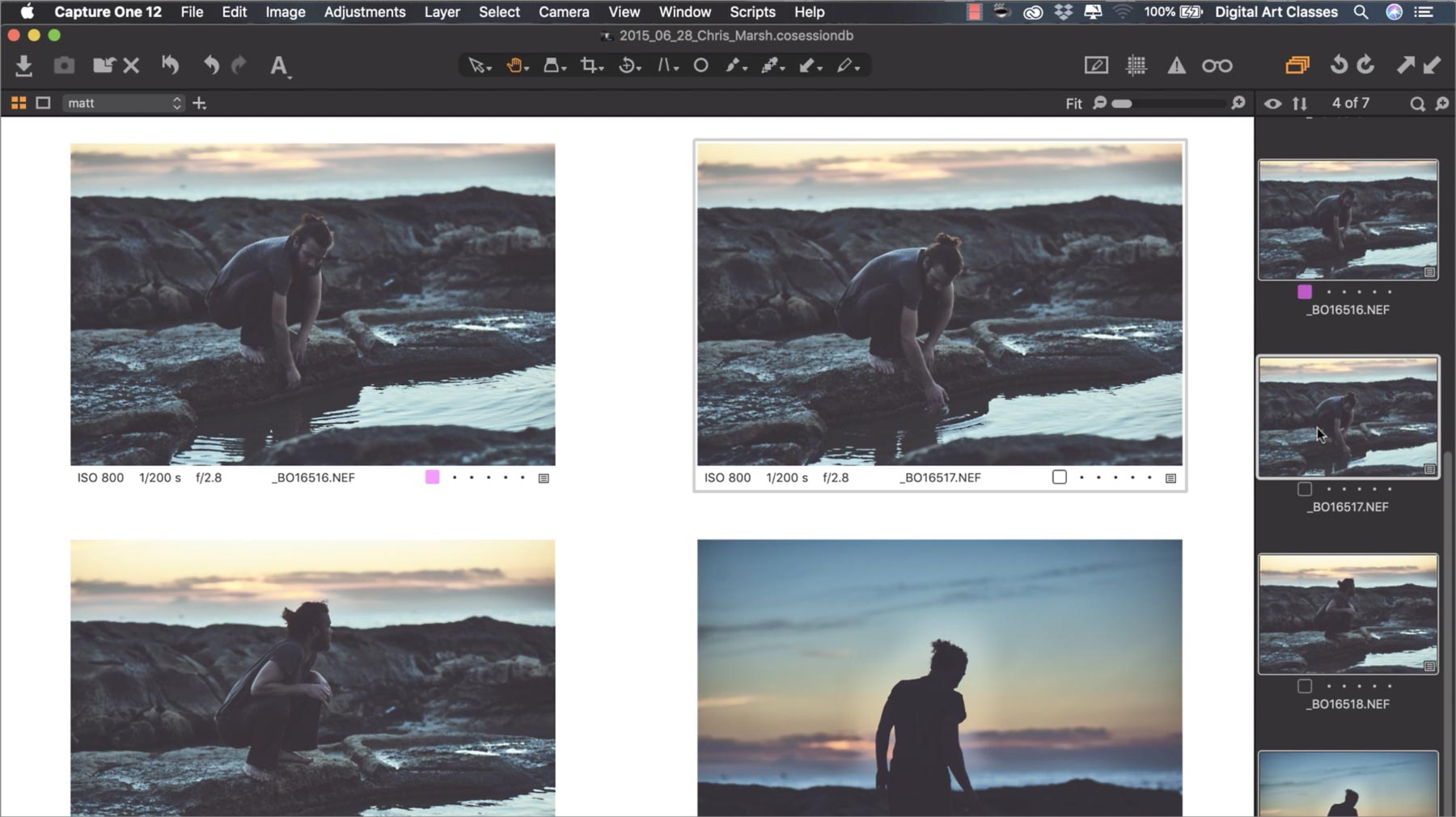
Task: Toggle the grid overlay icon
Action: [x=1136, y=66]
